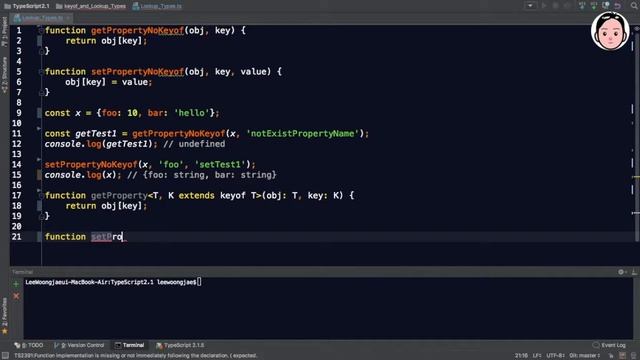Open the run configuration dropdown
The height and width of the screenshot is (360, 640).
pos(530,6)
